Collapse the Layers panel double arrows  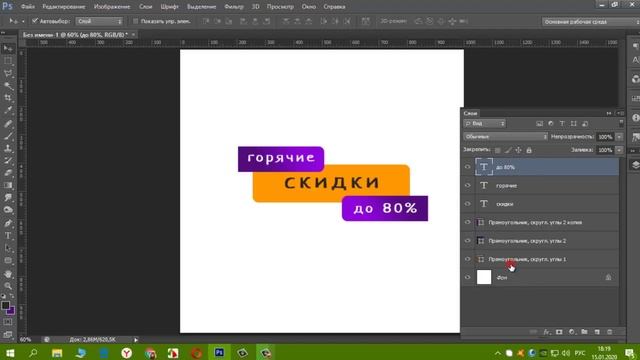click(x=609, y=113)
